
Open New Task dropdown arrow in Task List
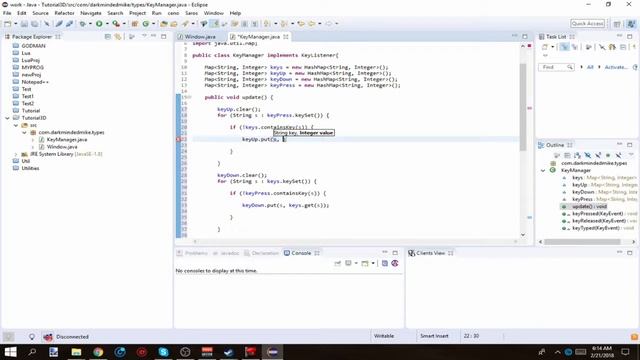[552, 47]
